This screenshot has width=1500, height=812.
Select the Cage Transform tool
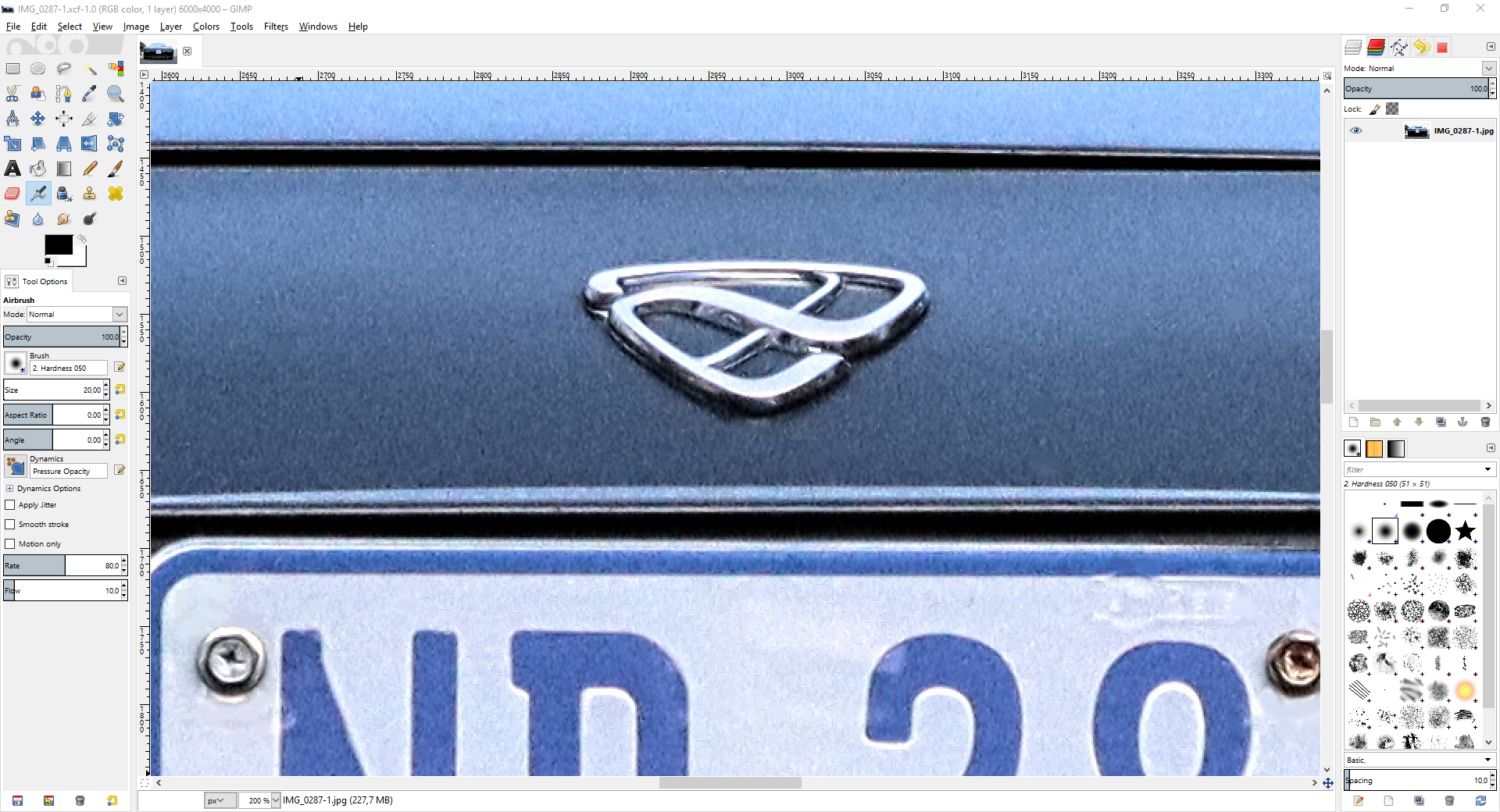[116, 144]
